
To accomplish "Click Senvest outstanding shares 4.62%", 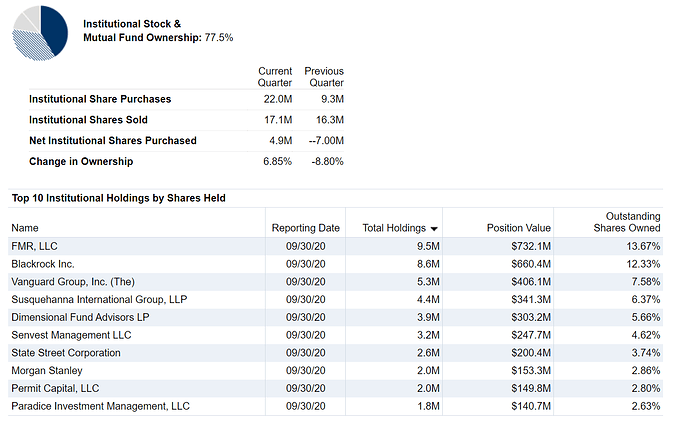I will point(646,335).
